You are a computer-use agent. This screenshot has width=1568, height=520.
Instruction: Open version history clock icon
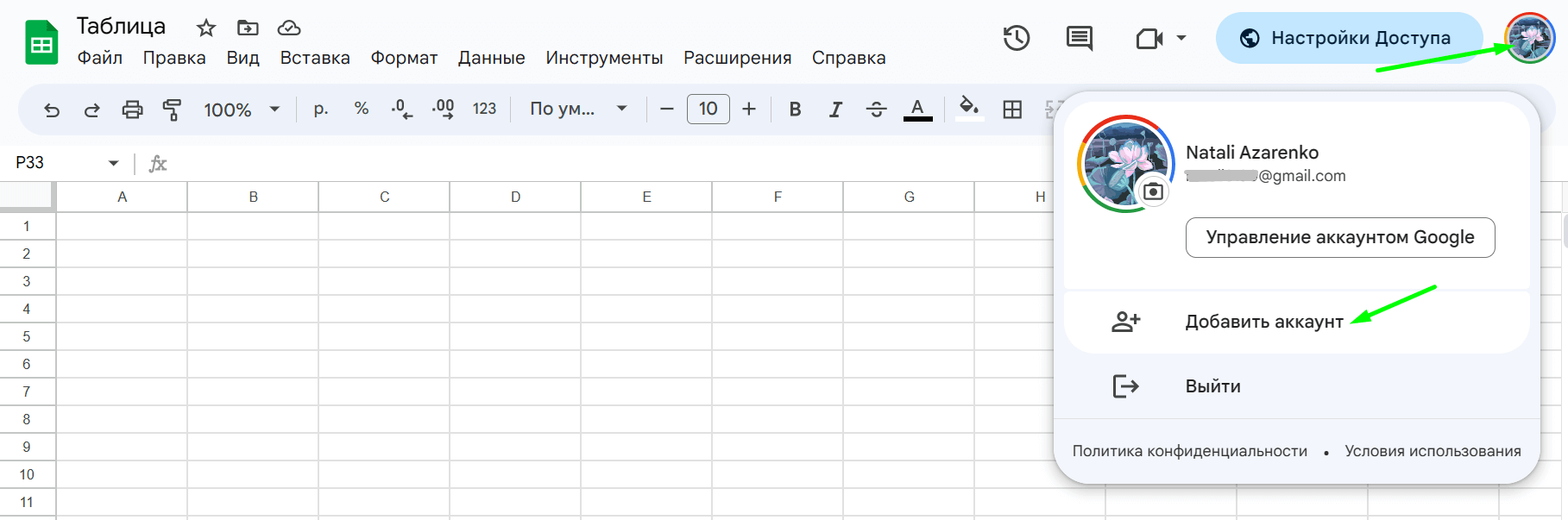pos(1016,38)
